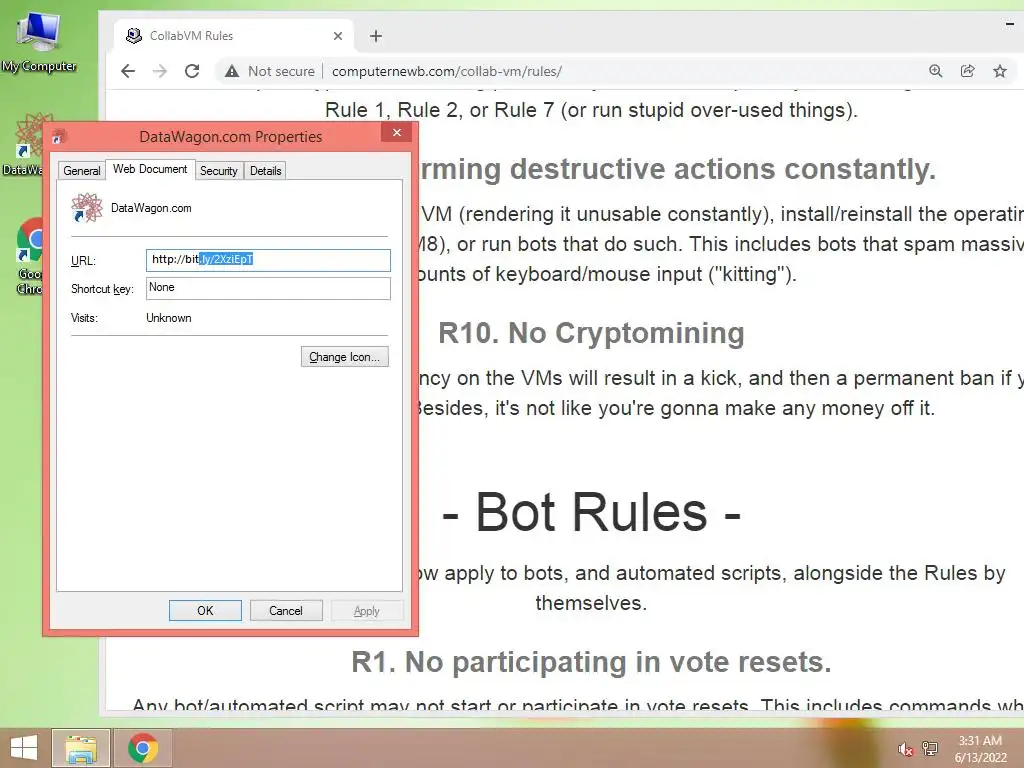Select the Web Document tab

tap(150, 169)
